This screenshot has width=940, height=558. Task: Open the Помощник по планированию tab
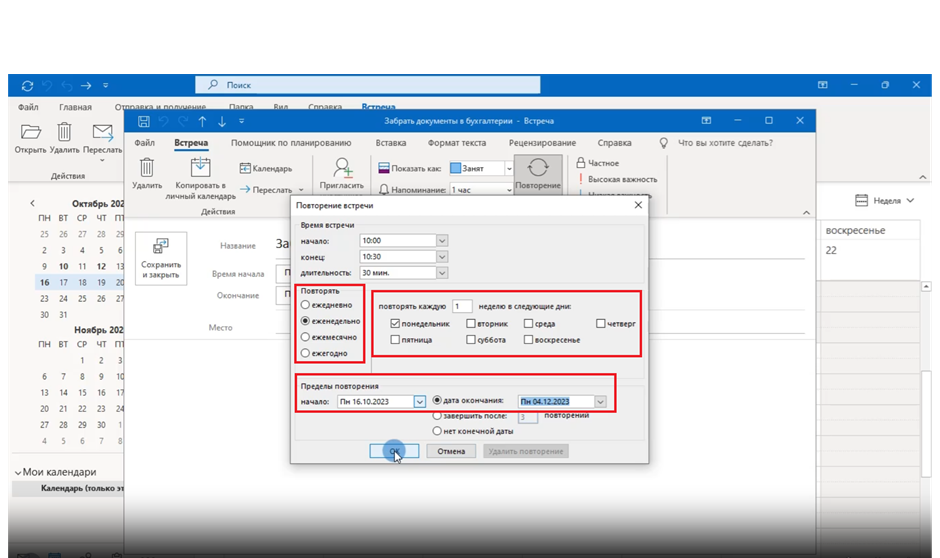click(291, 143)
